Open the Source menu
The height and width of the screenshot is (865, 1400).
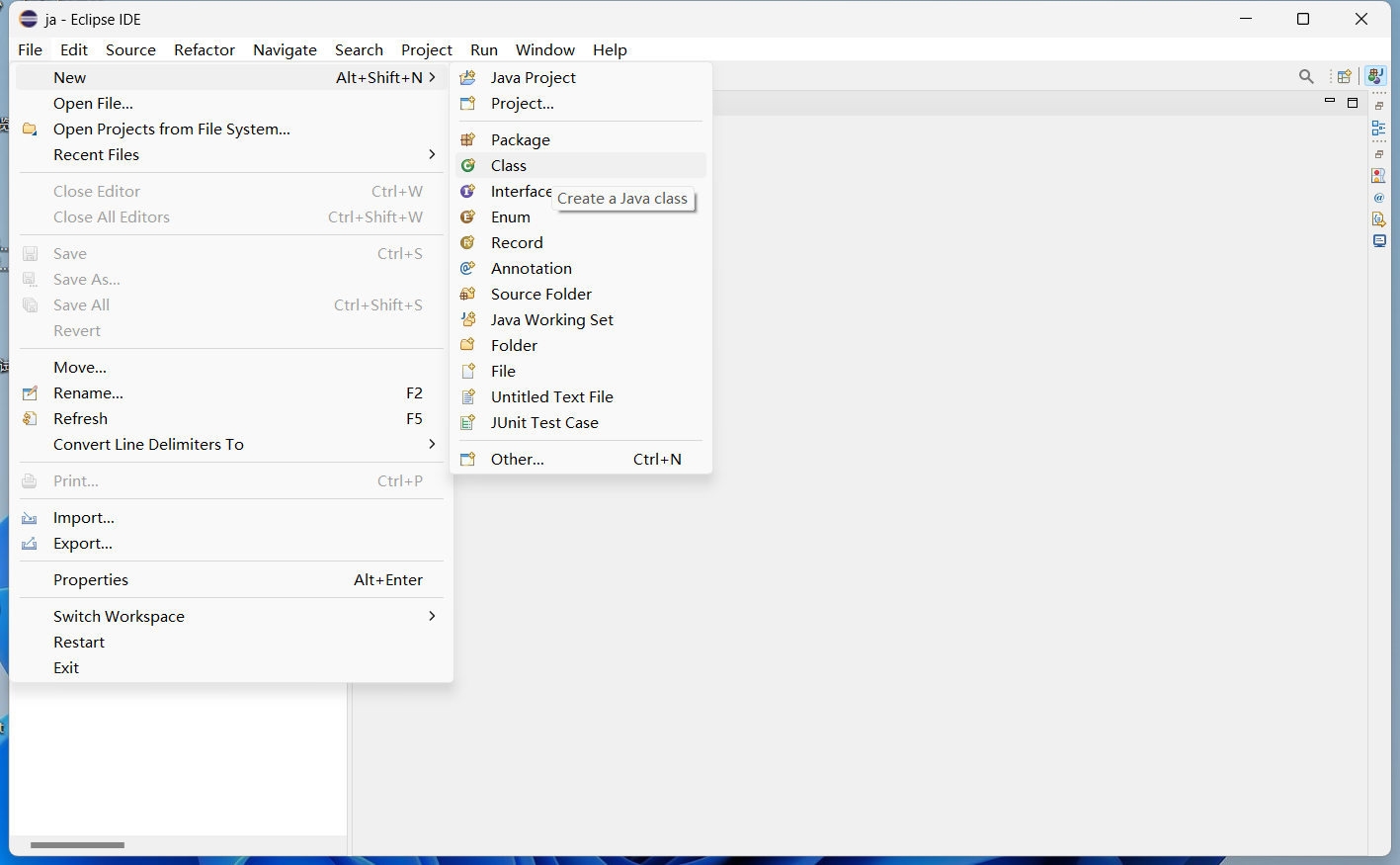click(130, 49)
